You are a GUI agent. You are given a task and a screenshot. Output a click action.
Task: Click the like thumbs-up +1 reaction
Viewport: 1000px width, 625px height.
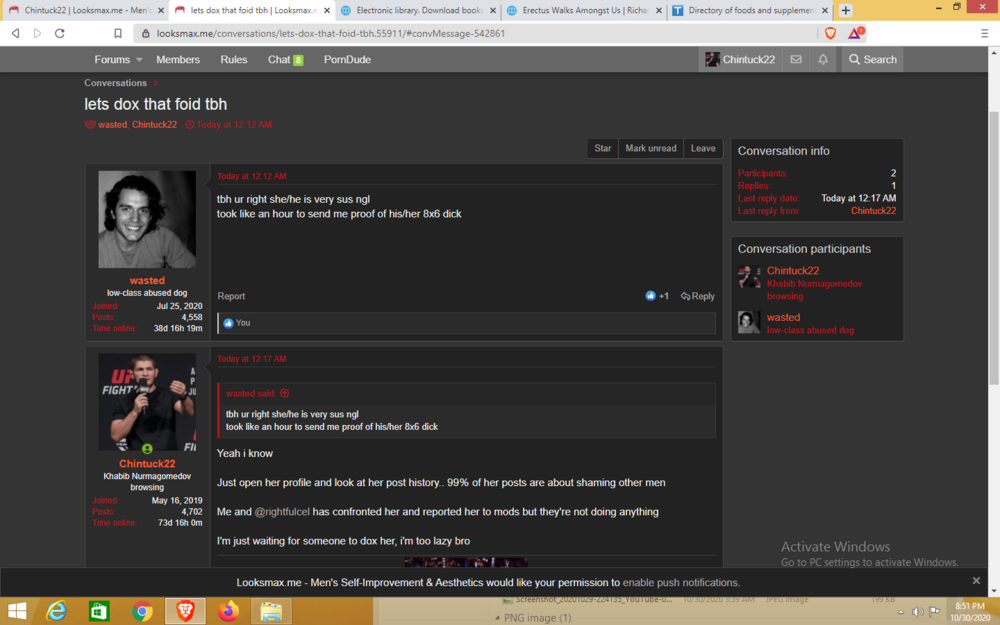[656, 296]
